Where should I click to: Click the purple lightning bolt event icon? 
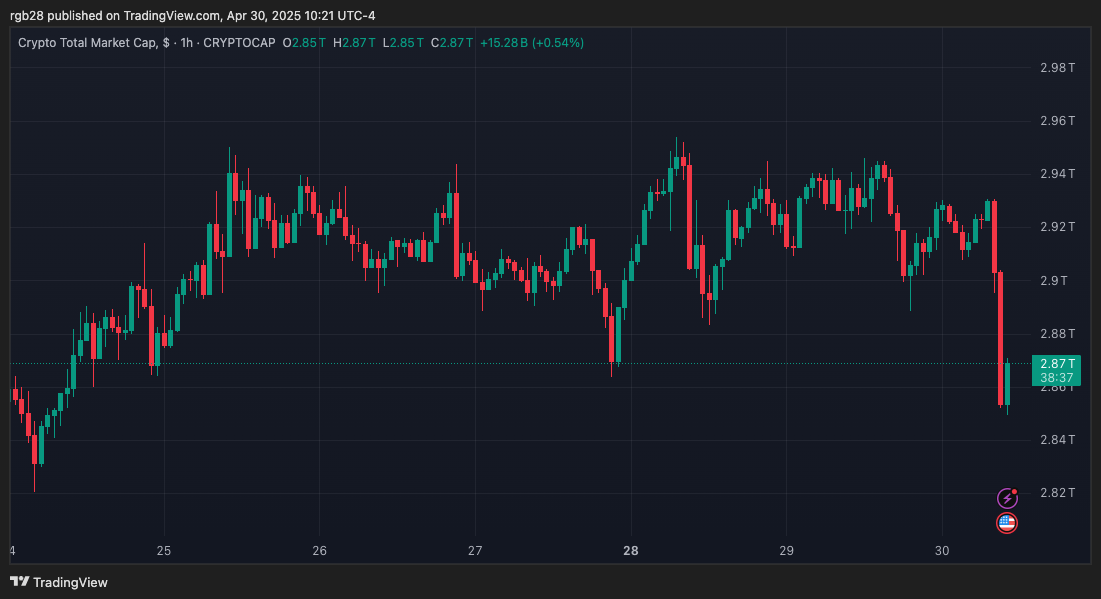[1007, 498]
